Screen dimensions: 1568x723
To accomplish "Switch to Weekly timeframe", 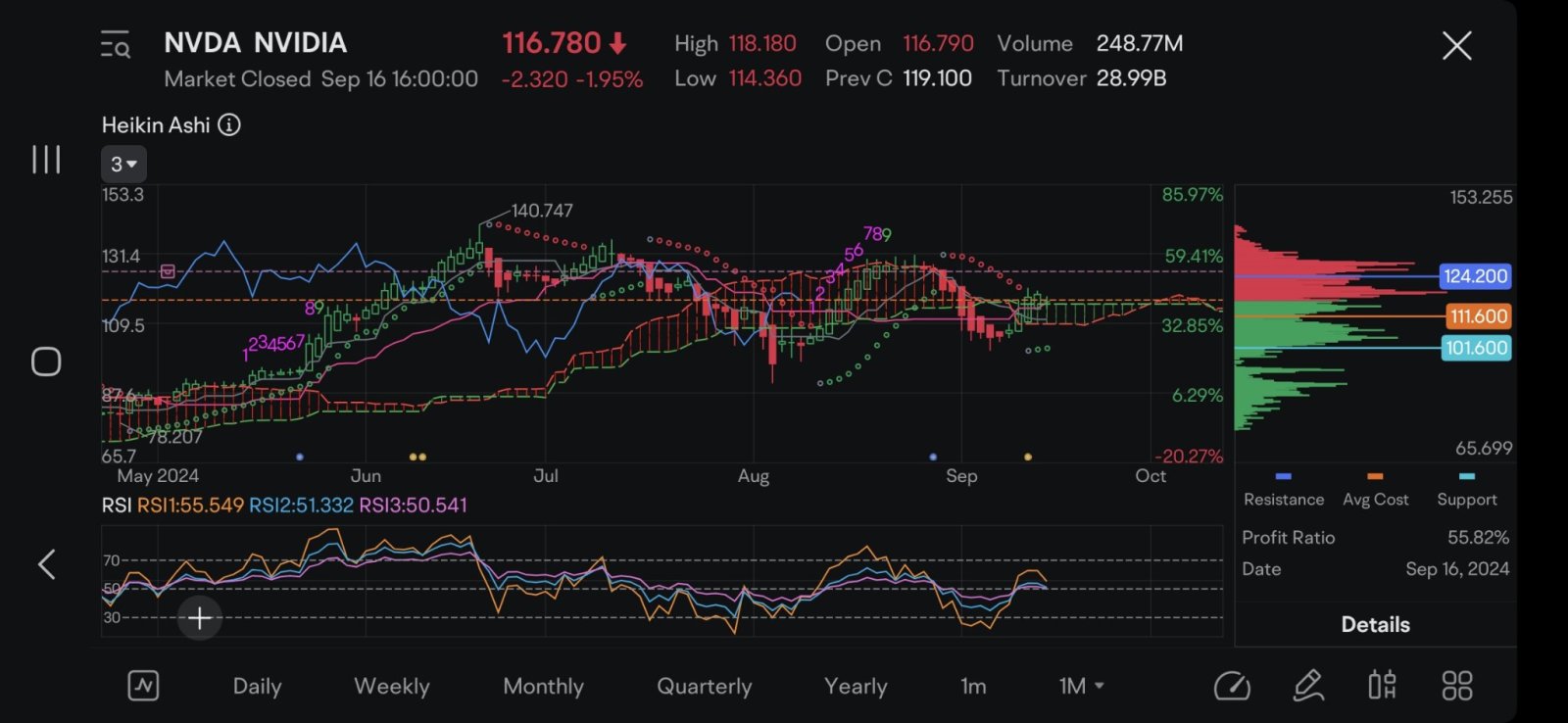I will click(x=392, y=686).
